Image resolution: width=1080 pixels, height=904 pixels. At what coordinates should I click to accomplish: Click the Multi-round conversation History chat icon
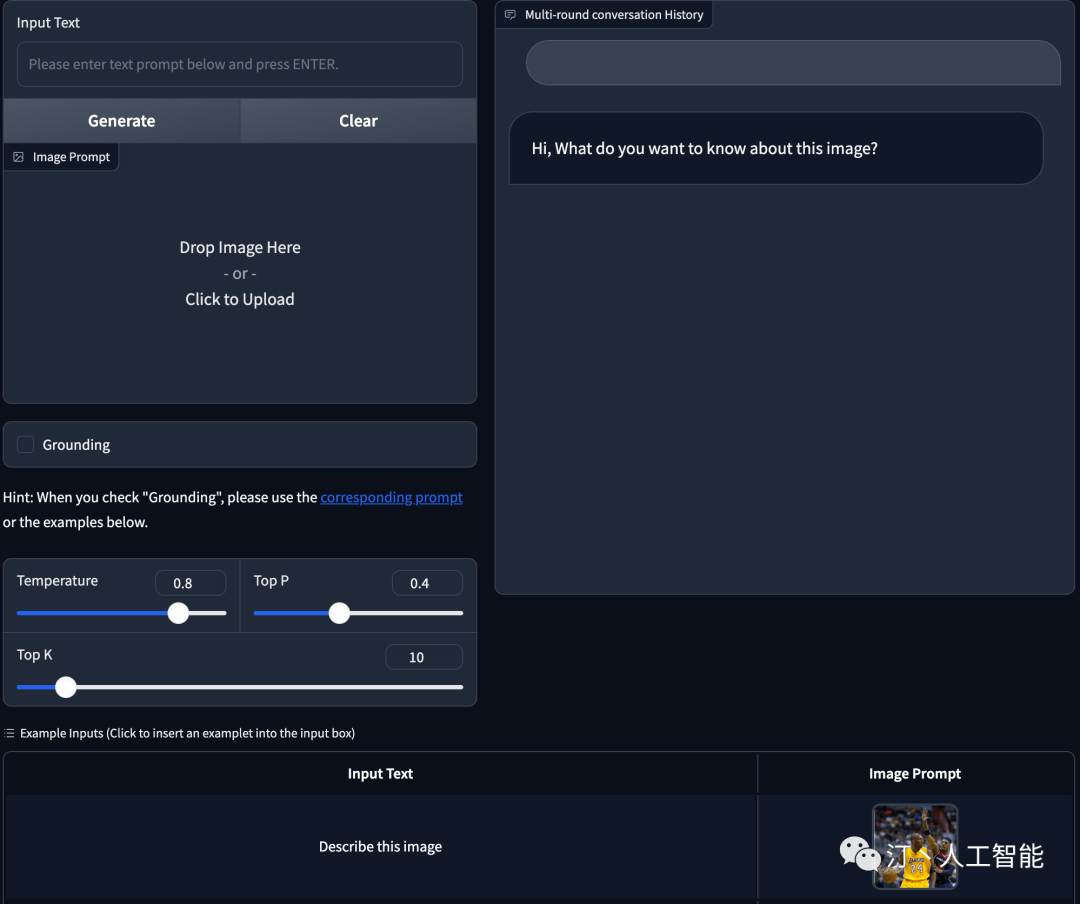[510, 14]
